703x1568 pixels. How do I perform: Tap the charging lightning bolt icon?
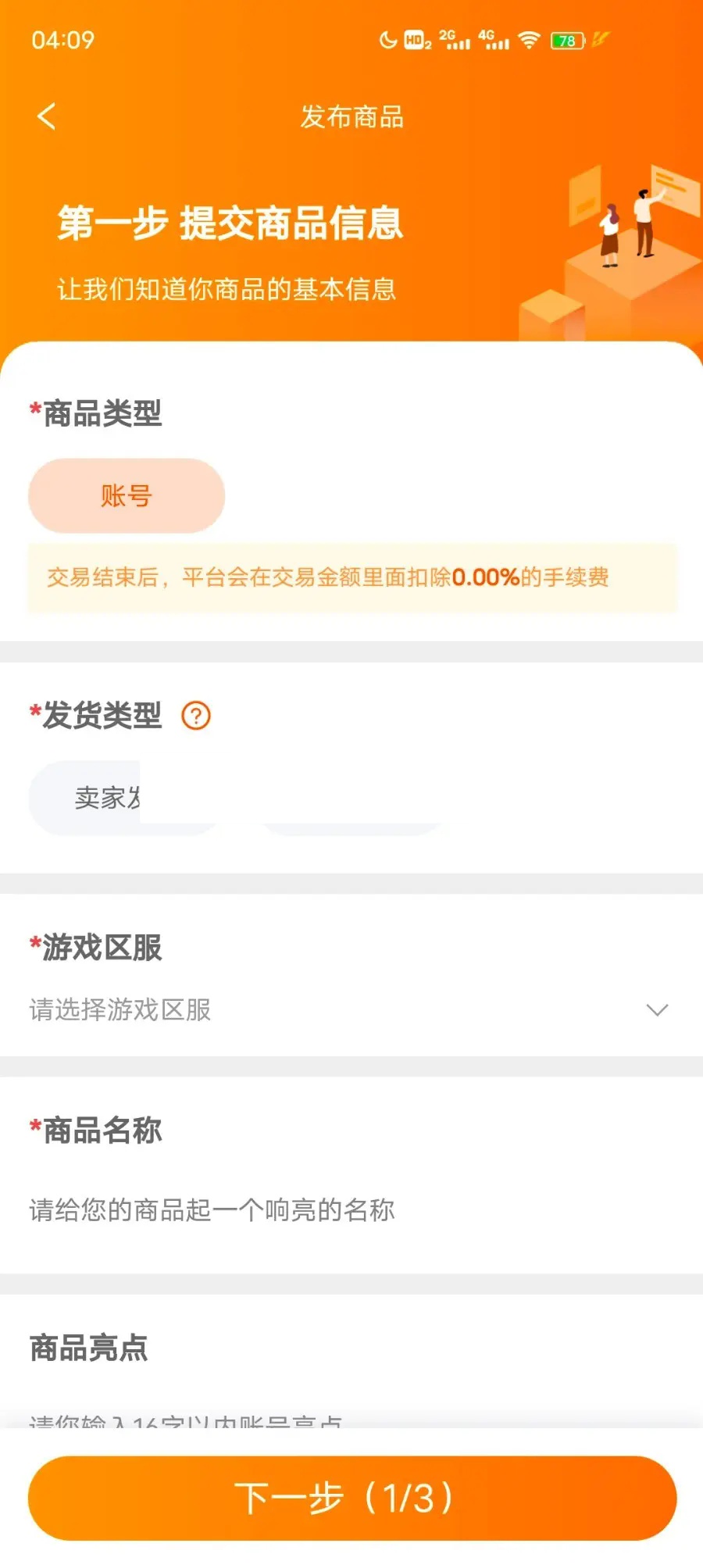(x=600, y=39)
